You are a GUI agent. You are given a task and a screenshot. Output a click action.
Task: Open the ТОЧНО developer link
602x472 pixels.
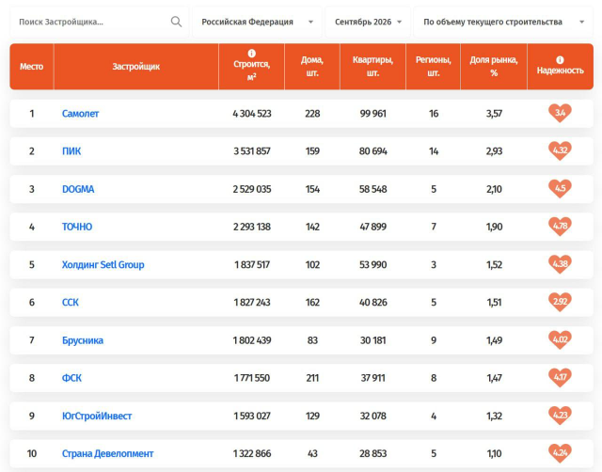pos(77,227)
